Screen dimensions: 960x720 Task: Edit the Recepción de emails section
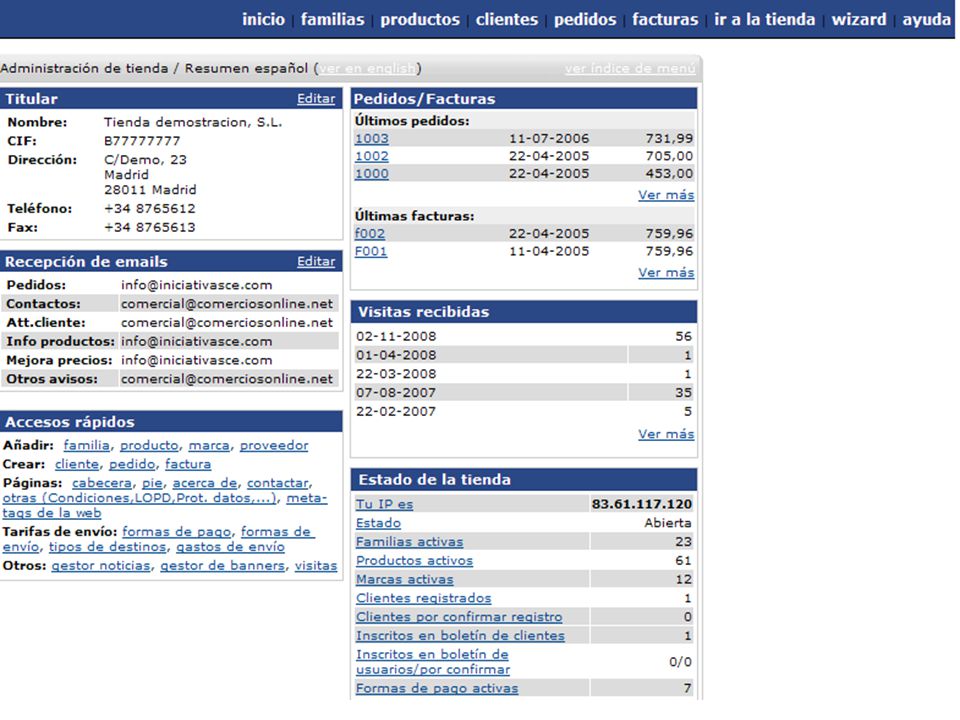click(316, 261)
